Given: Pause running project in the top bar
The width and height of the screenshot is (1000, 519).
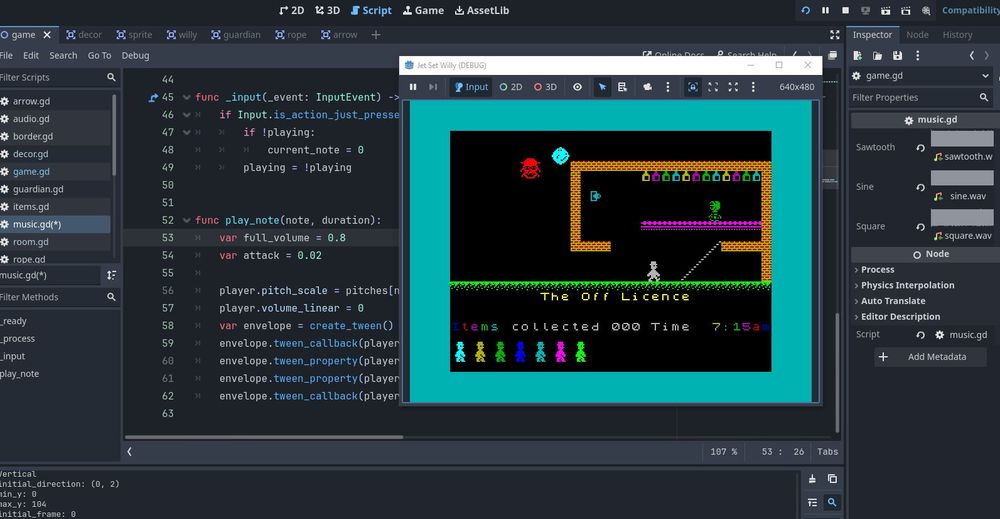Looking at the screenshot, I should point(825,10).
